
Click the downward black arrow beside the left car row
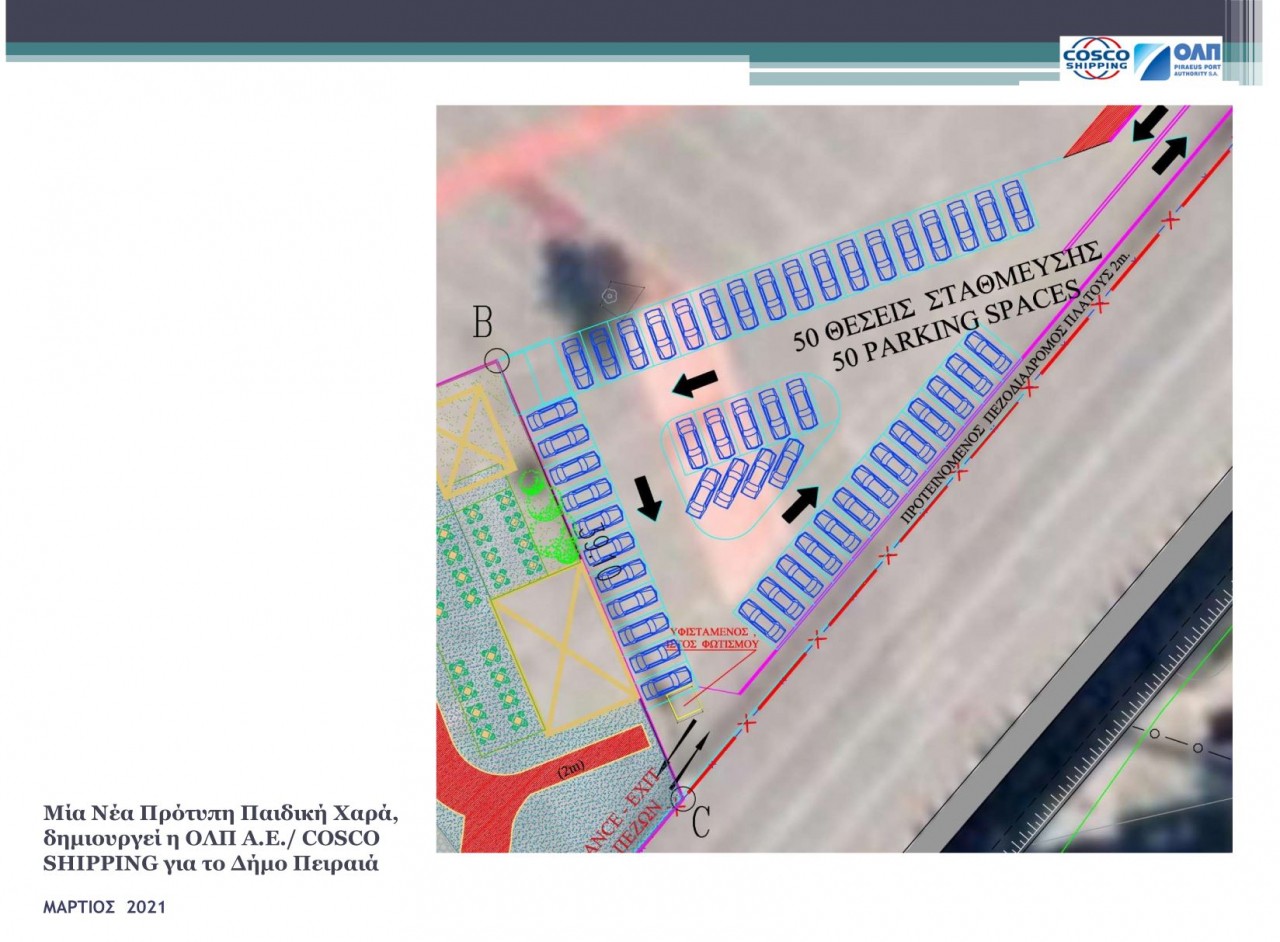[648, 497]
